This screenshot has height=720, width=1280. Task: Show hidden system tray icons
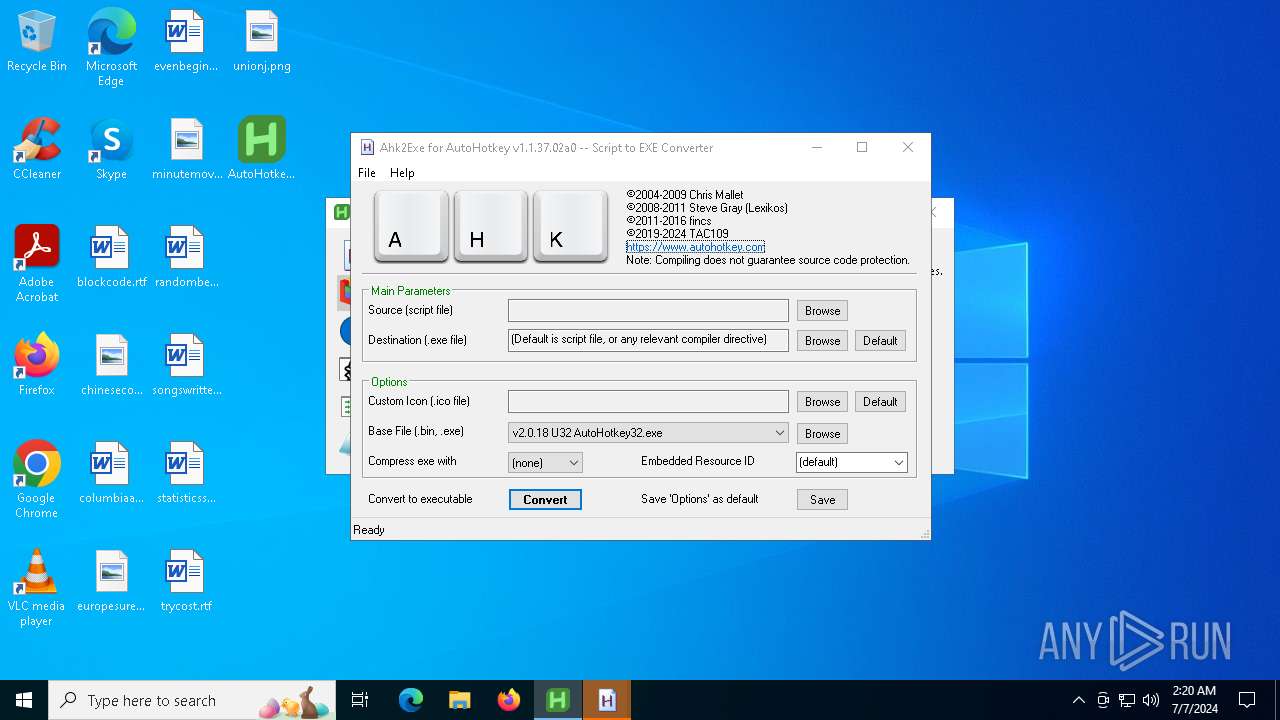pyautogui.click(x=1078, y=700)
